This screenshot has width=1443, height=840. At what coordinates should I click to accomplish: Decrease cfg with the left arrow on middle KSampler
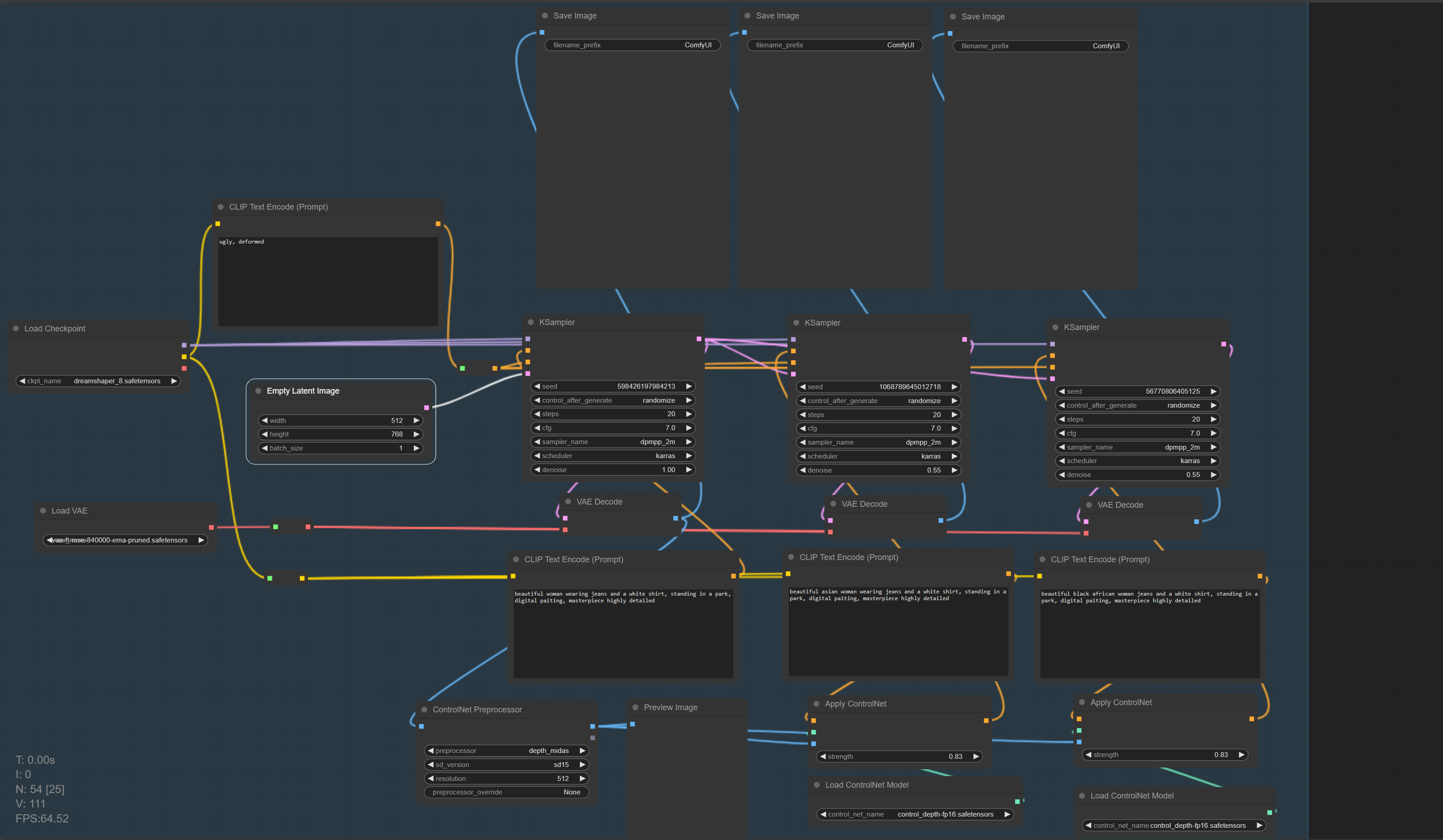pyautogui.click(x=803, y=428)
